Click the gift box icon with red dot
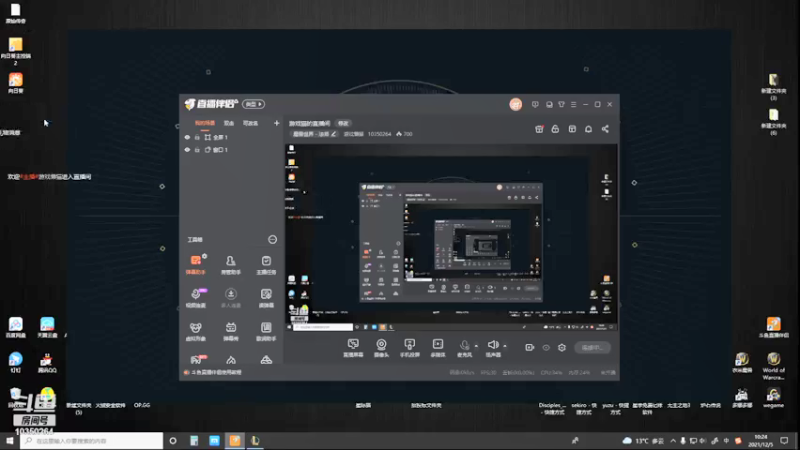 [539, 129]
